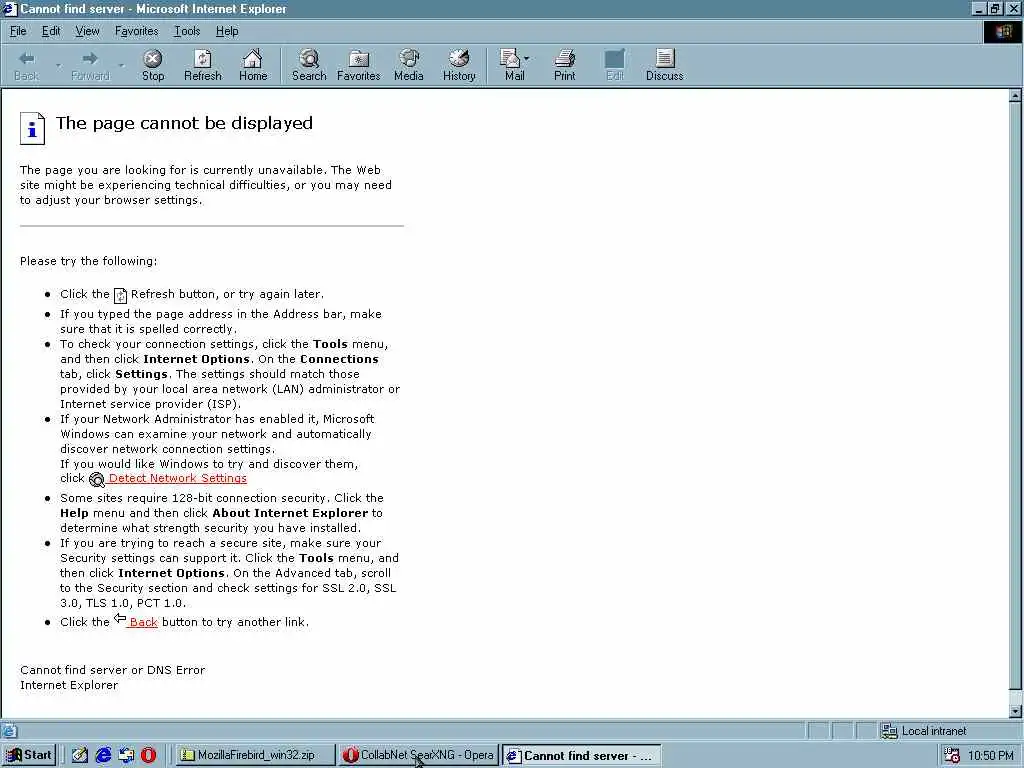Click the Back toolbar arrow

[x=27, y=65]
